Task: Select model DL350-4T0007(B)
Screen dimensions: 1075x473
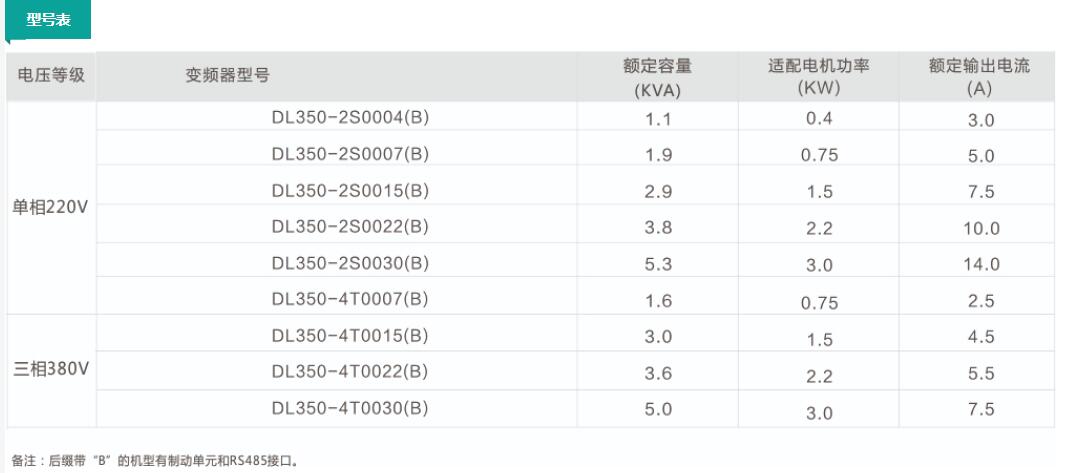Action: (350, 299)
